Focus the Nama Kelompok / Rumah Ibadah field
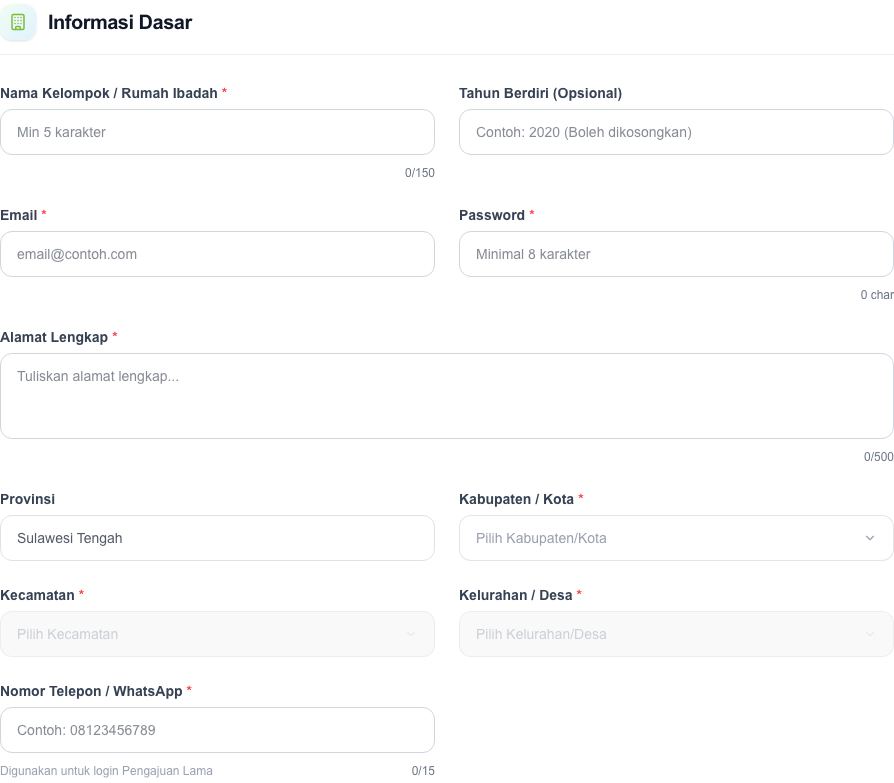The height and width of the screenshot is (783, 894). pyautogui.click(x=217, y=132)
